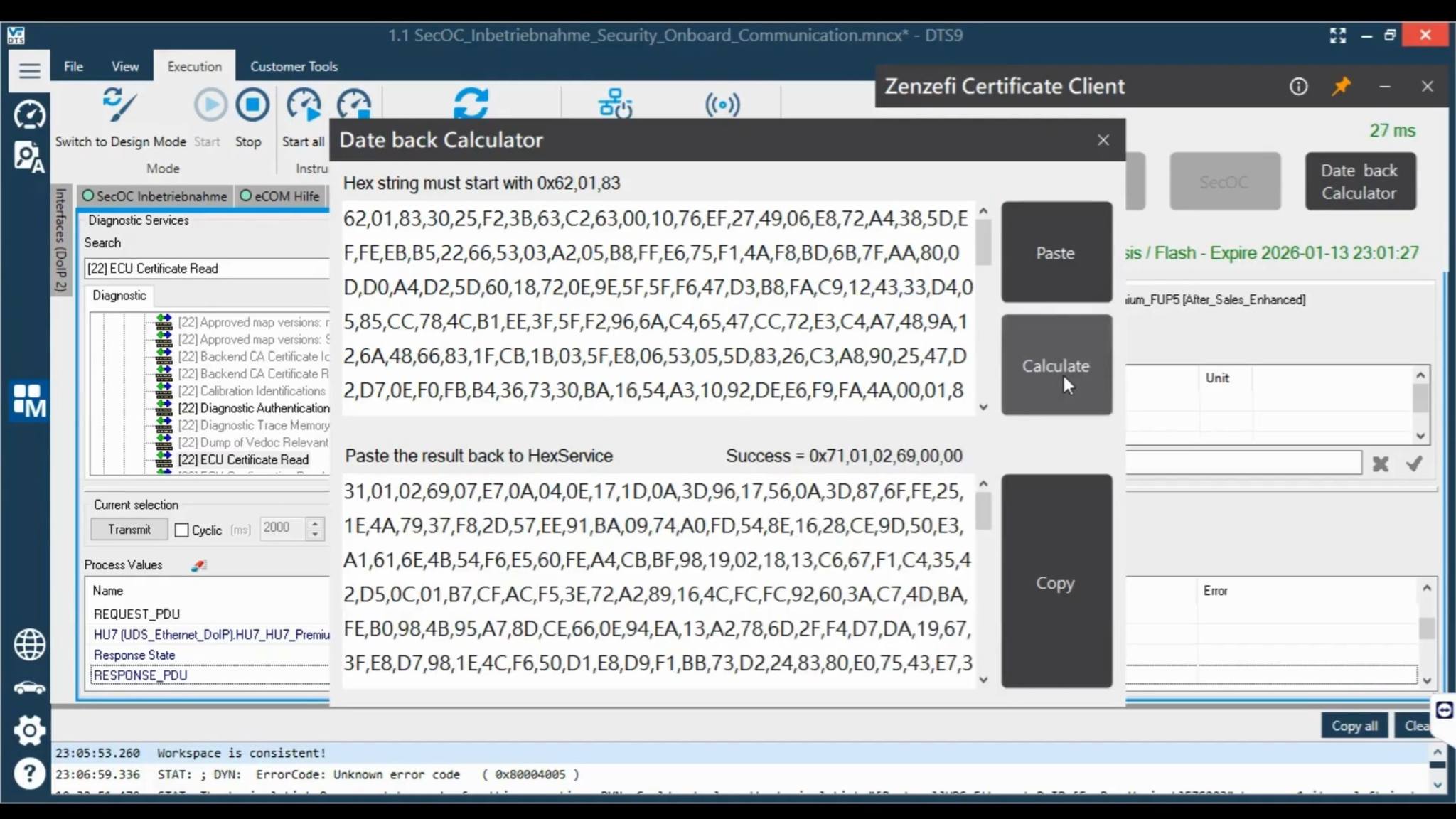Viewport: 1456px width, 819px height.
Task: Open the M tiles workspace sidebar icon
Action: pos(29,401)
